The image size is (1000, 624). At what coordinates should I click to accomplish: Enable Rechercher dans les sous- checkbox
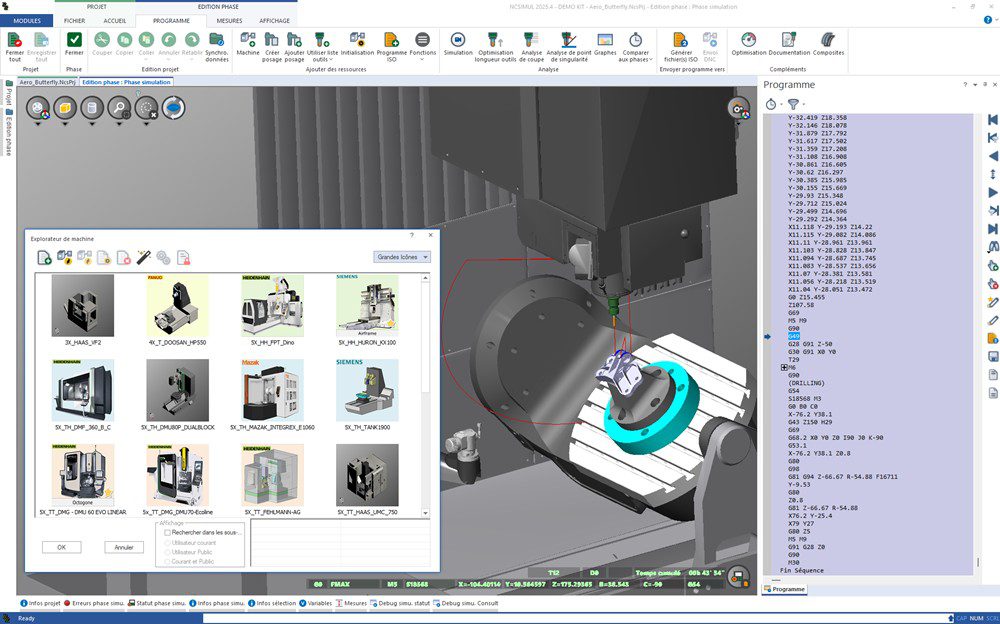coord(168,533)
